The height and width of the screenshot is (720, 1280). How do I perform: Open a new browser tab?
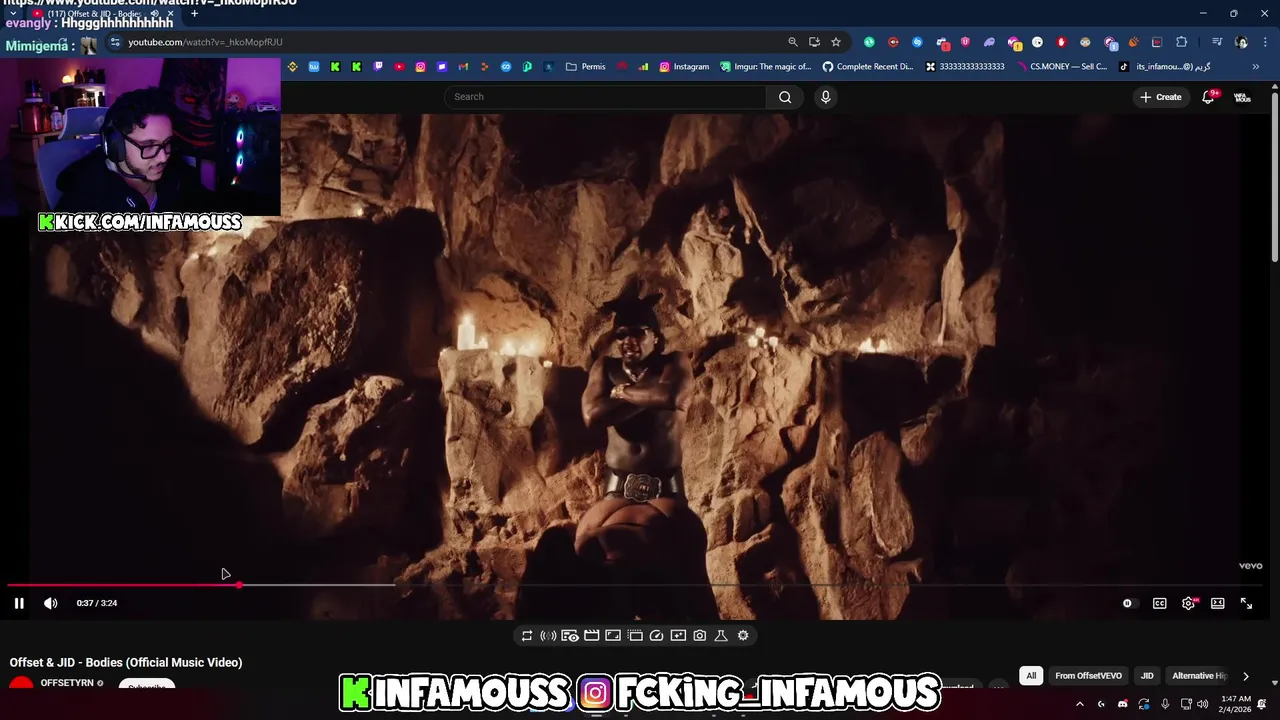(194, 14)
